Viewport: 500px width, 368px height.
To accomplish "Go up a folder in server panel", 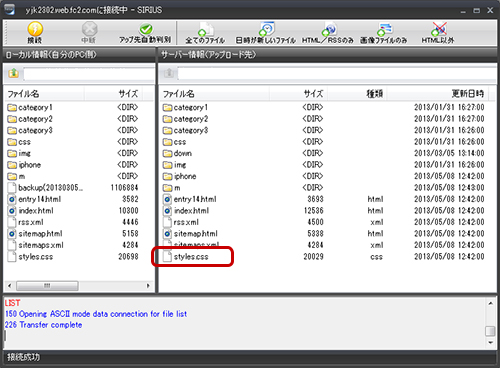I will pyautogui.click(x=169, y=73).
